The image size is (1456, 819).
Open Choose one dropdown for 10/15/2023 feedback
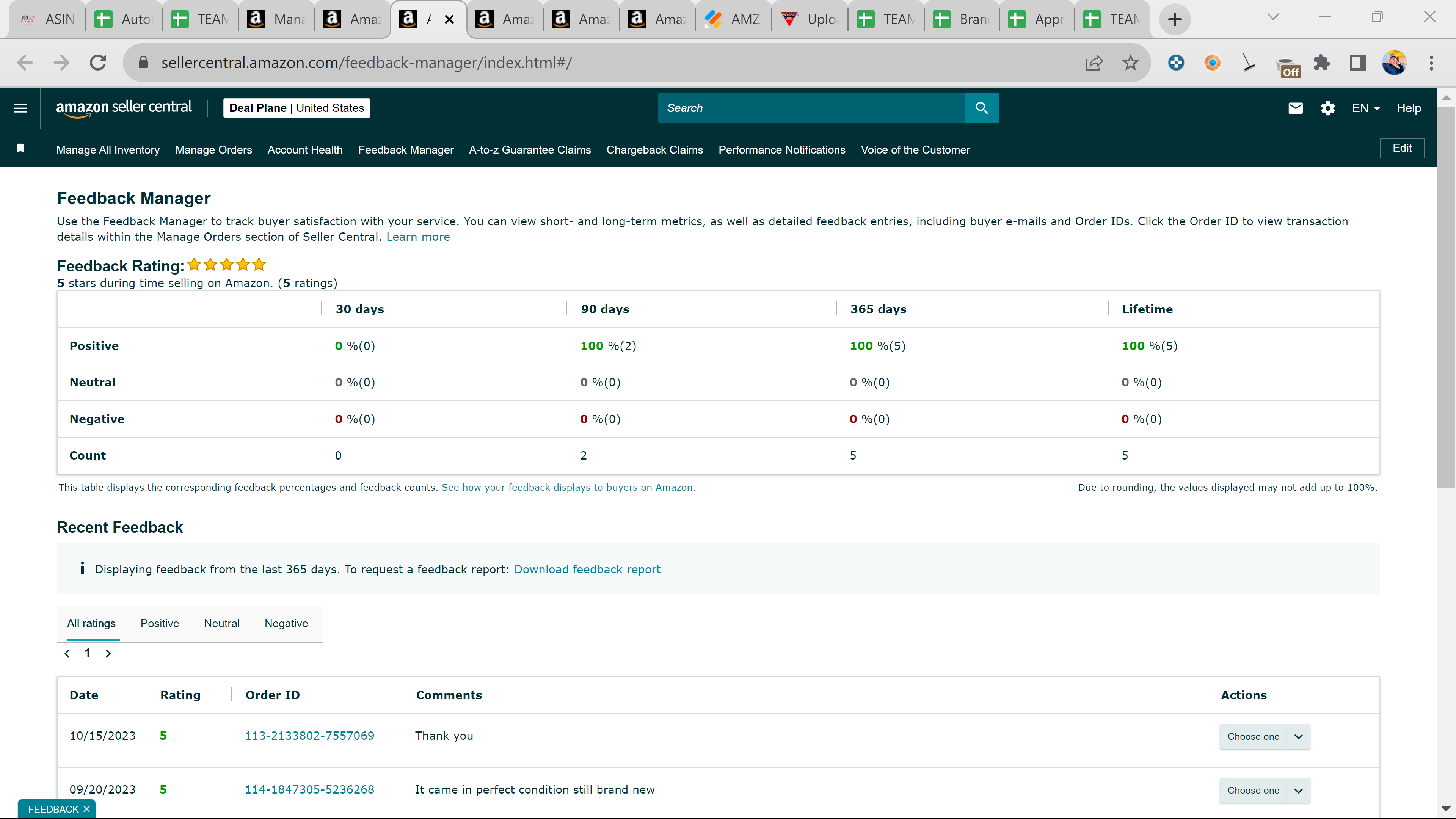[1265, 736]
